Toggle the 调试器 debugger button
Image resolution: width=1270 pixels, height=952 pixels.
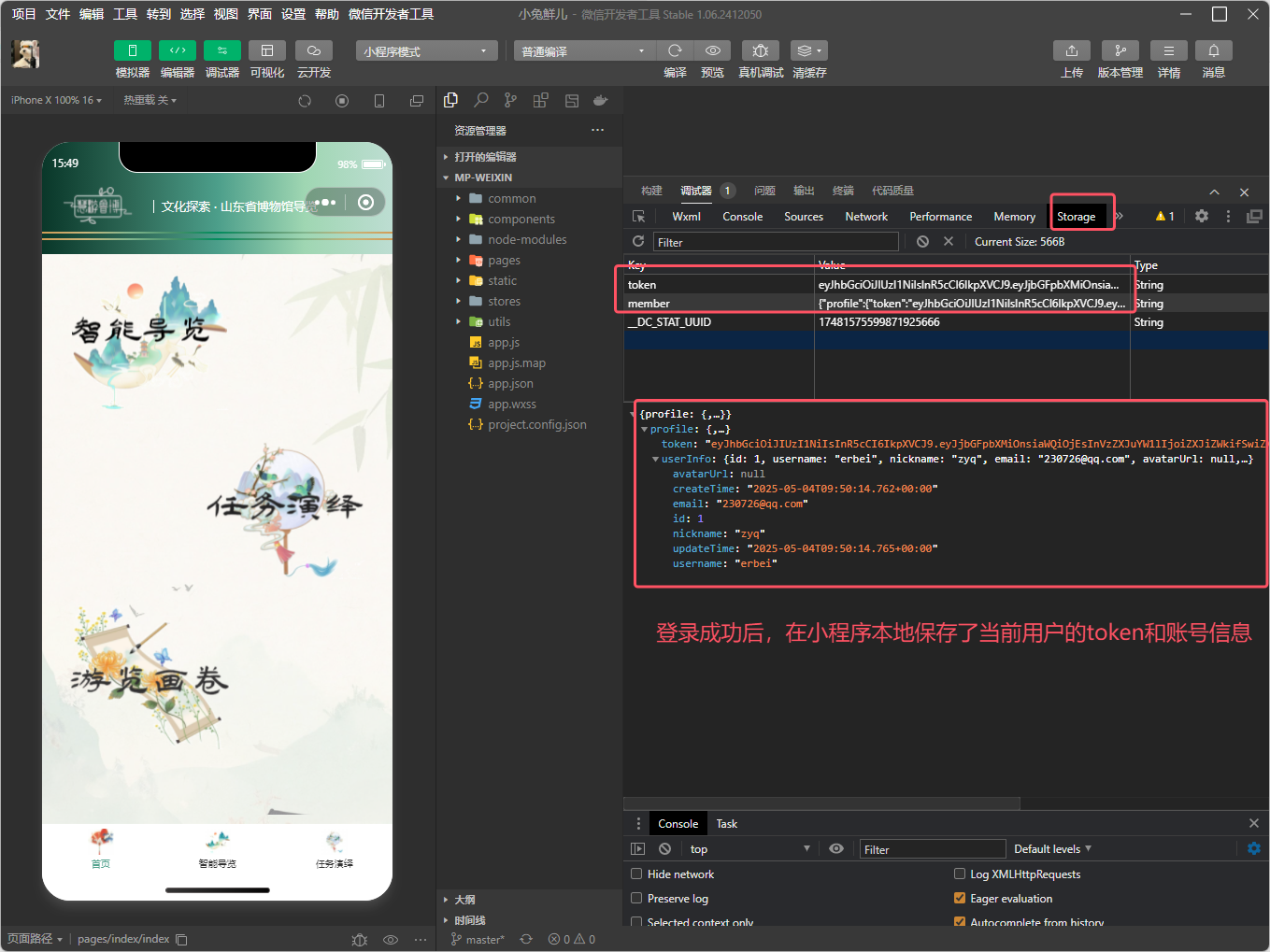pyautogui.click(x=222, y=50)
